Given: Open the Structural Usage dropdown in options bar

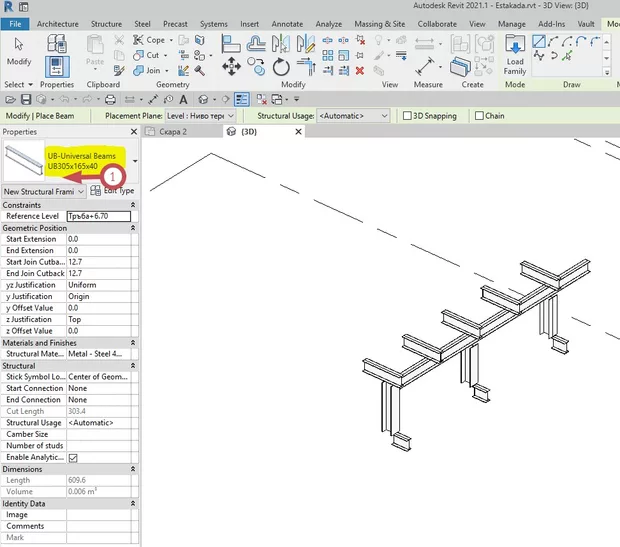Looking at the screenshot, I should [353, 116].
